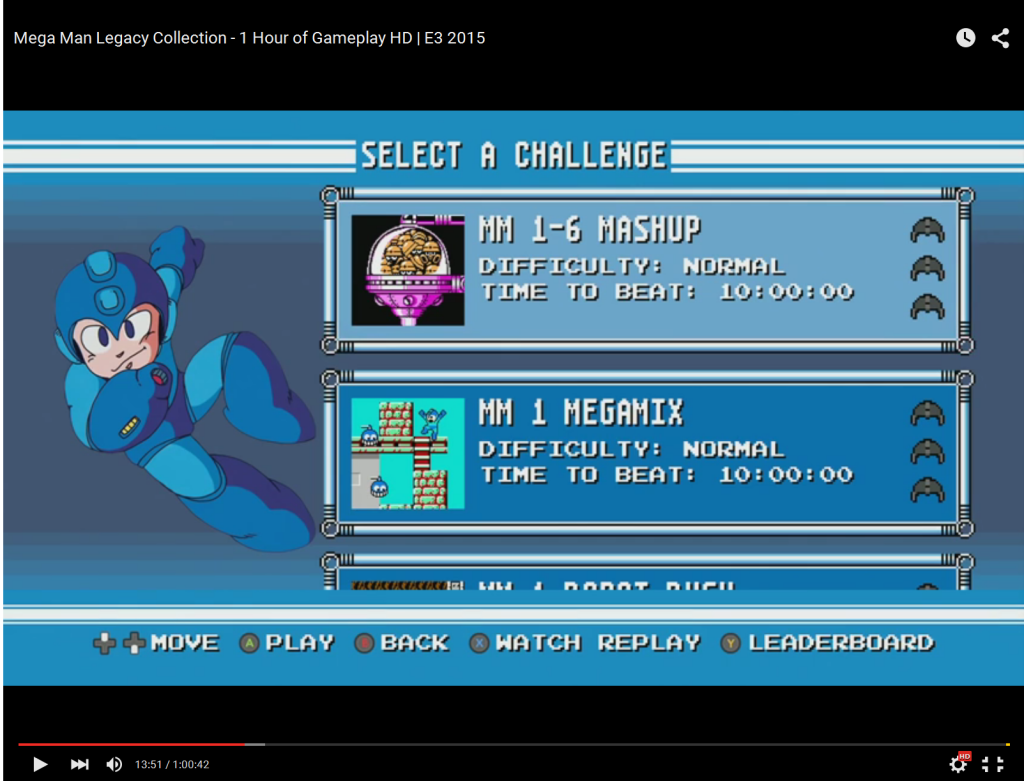Click the Y button icon beside LEADERBOARD
The width and height of the screenshot is (1024, 781).
click(x=731, y=644)
